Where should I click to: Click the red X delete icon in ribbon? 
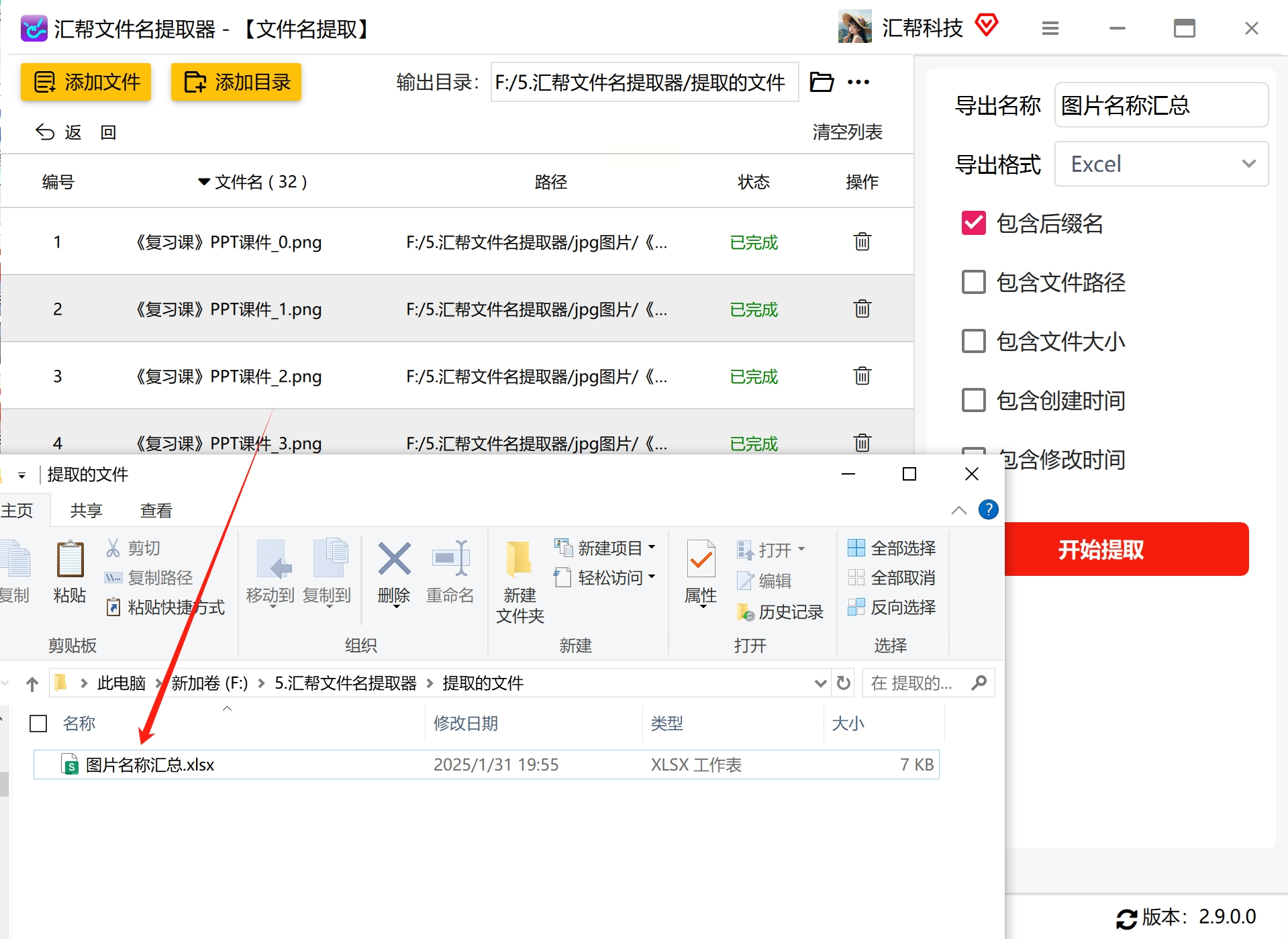tap(394, 559)
